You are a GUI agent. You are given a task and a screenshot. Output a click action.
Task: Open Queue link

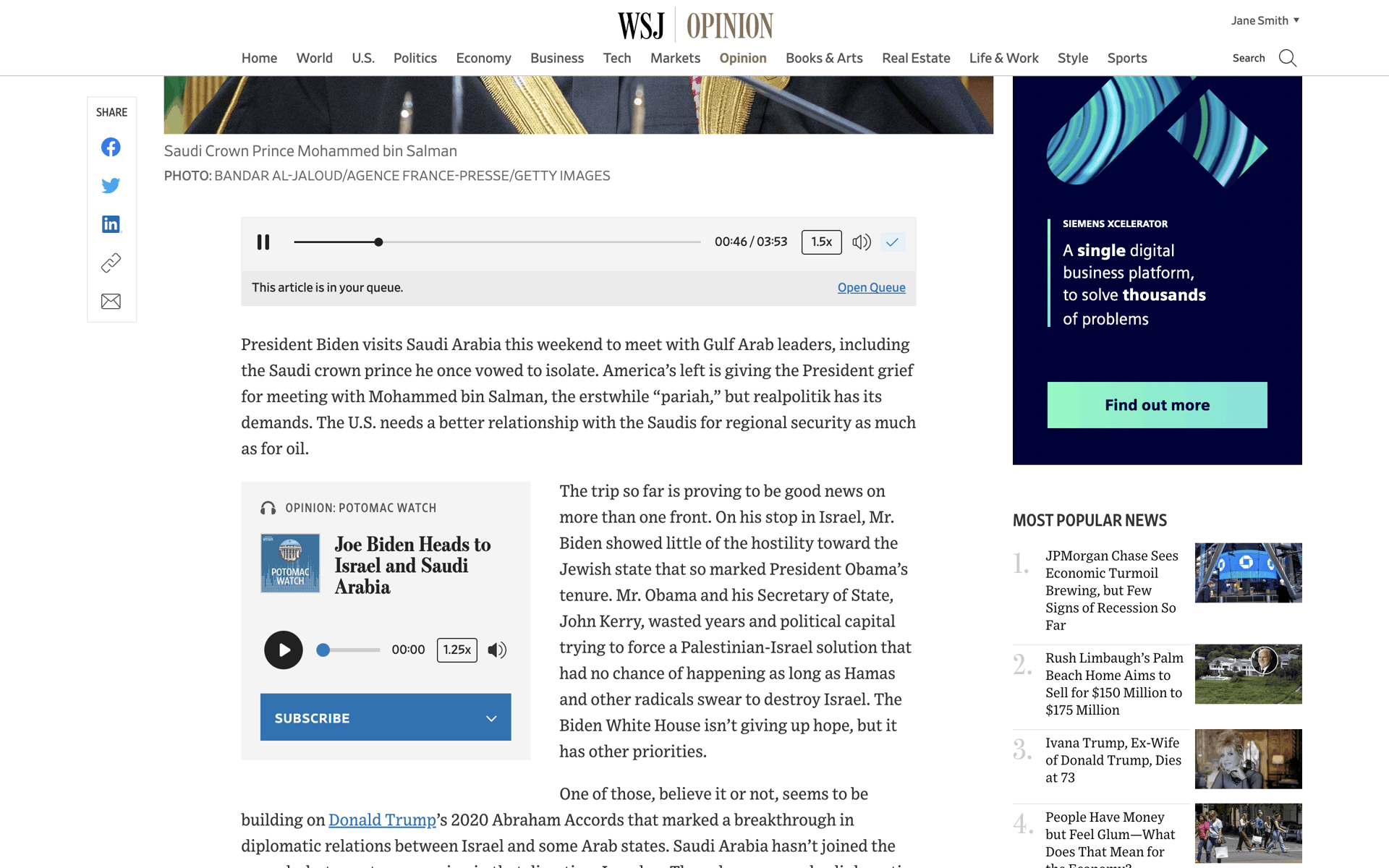tap(871, 287)
